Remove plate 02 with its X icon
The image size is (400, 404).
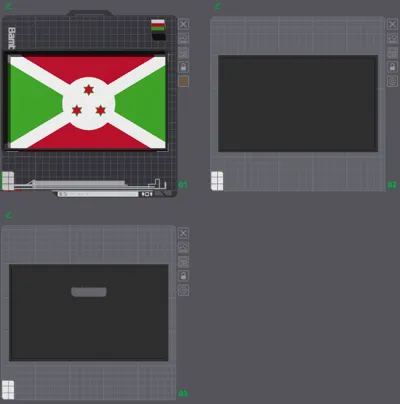392,24
